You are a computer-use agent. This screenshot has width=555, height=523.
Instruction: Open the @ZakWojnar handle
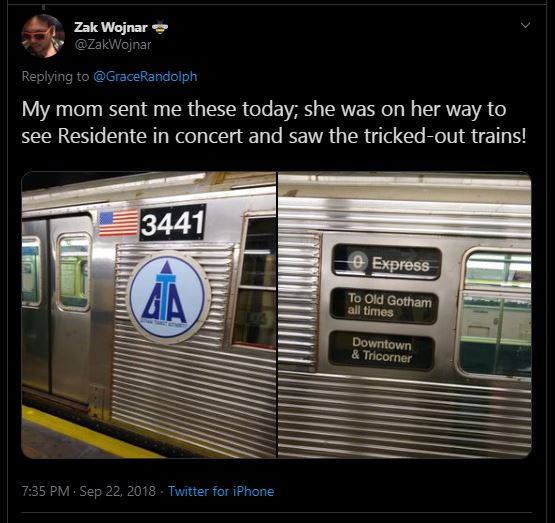(113, 45)
